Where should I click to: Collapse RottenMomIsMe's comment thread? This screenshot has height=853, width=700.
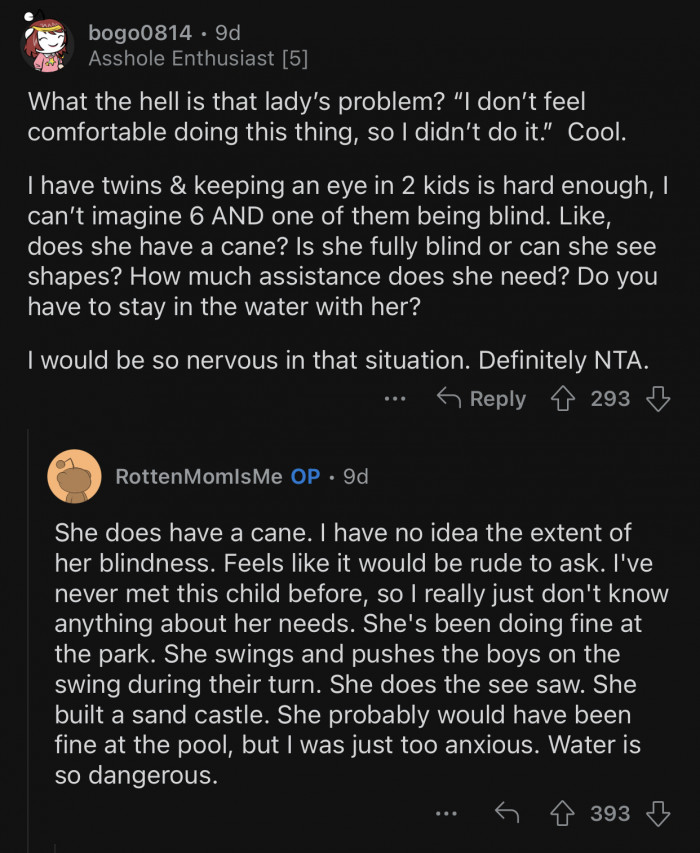point(75,477)
